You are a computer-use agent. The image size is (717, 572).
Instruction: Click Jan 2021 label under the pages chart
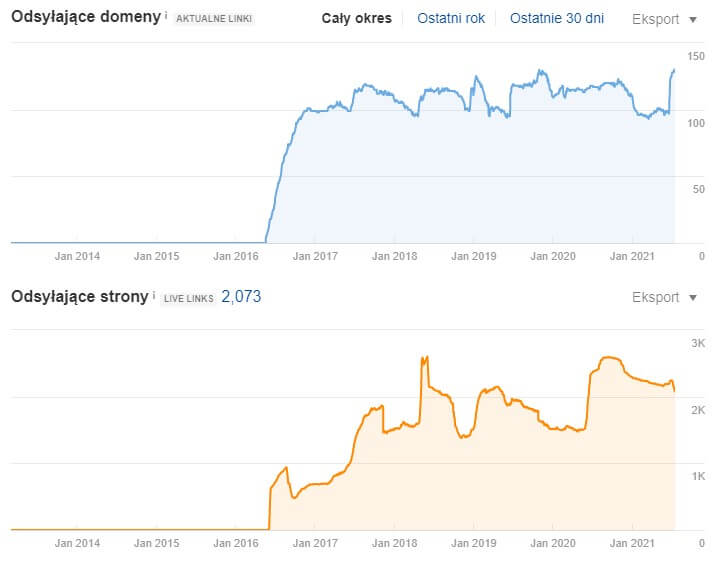[x=631, y=543]
